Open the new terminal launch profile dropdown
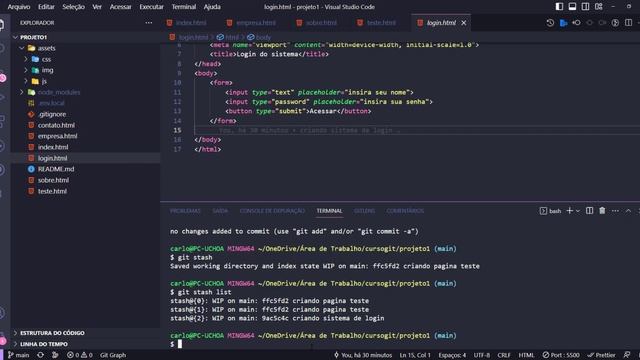Viewport: 640px width, 360px height. [x=578, y=211]
